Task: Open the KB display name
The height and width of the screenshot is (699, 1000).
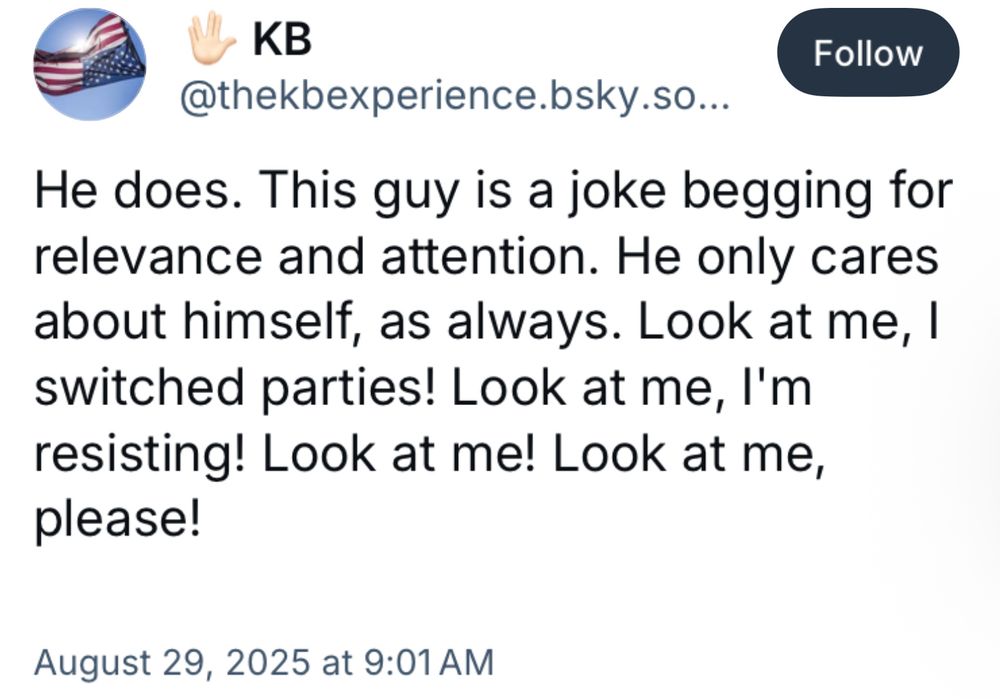Action: 282,40
